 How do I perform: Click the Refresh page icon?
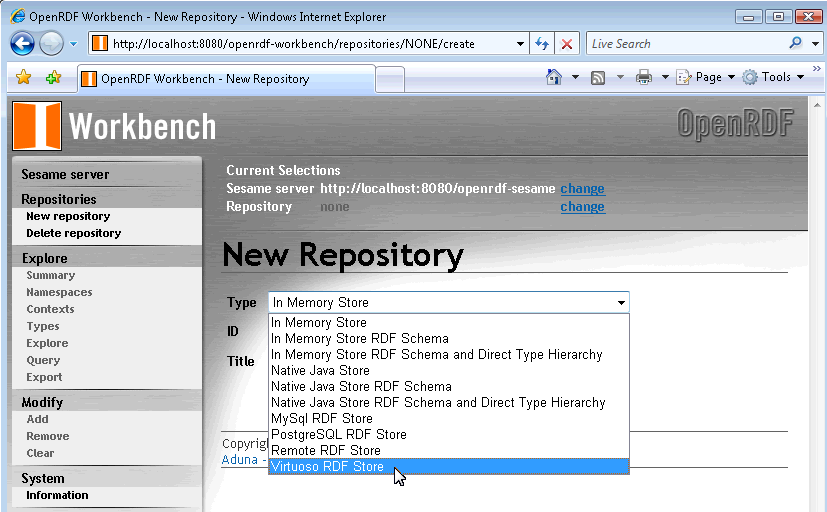point(542,44)
